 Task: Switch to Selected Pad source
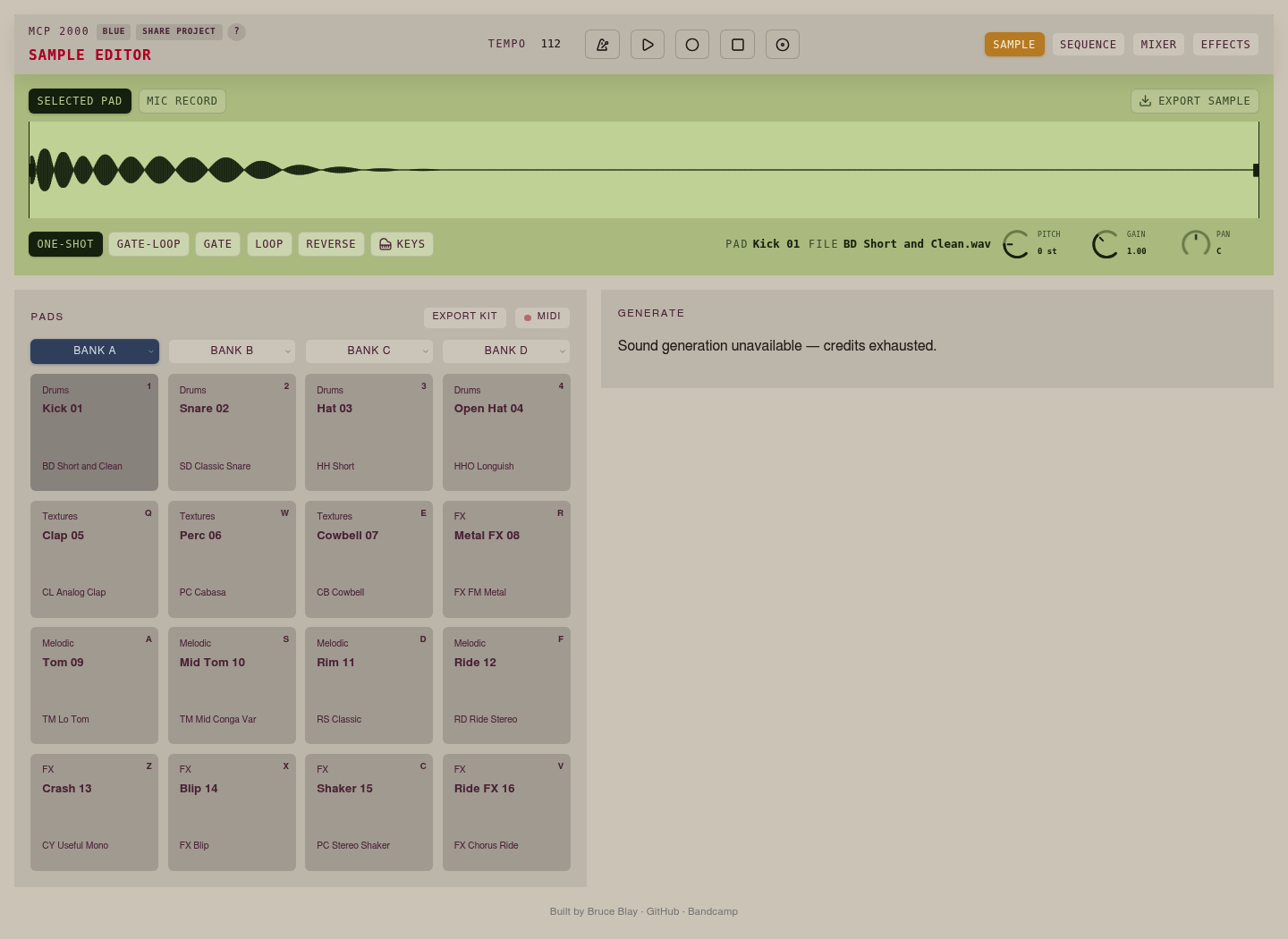tap(80, 101)
